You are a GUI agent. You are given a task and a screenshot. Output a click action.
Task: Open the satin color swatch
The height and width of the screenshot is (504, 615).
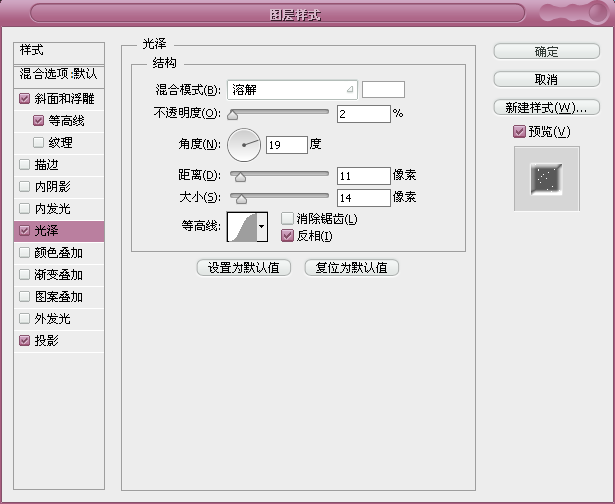tap(383, 90)
